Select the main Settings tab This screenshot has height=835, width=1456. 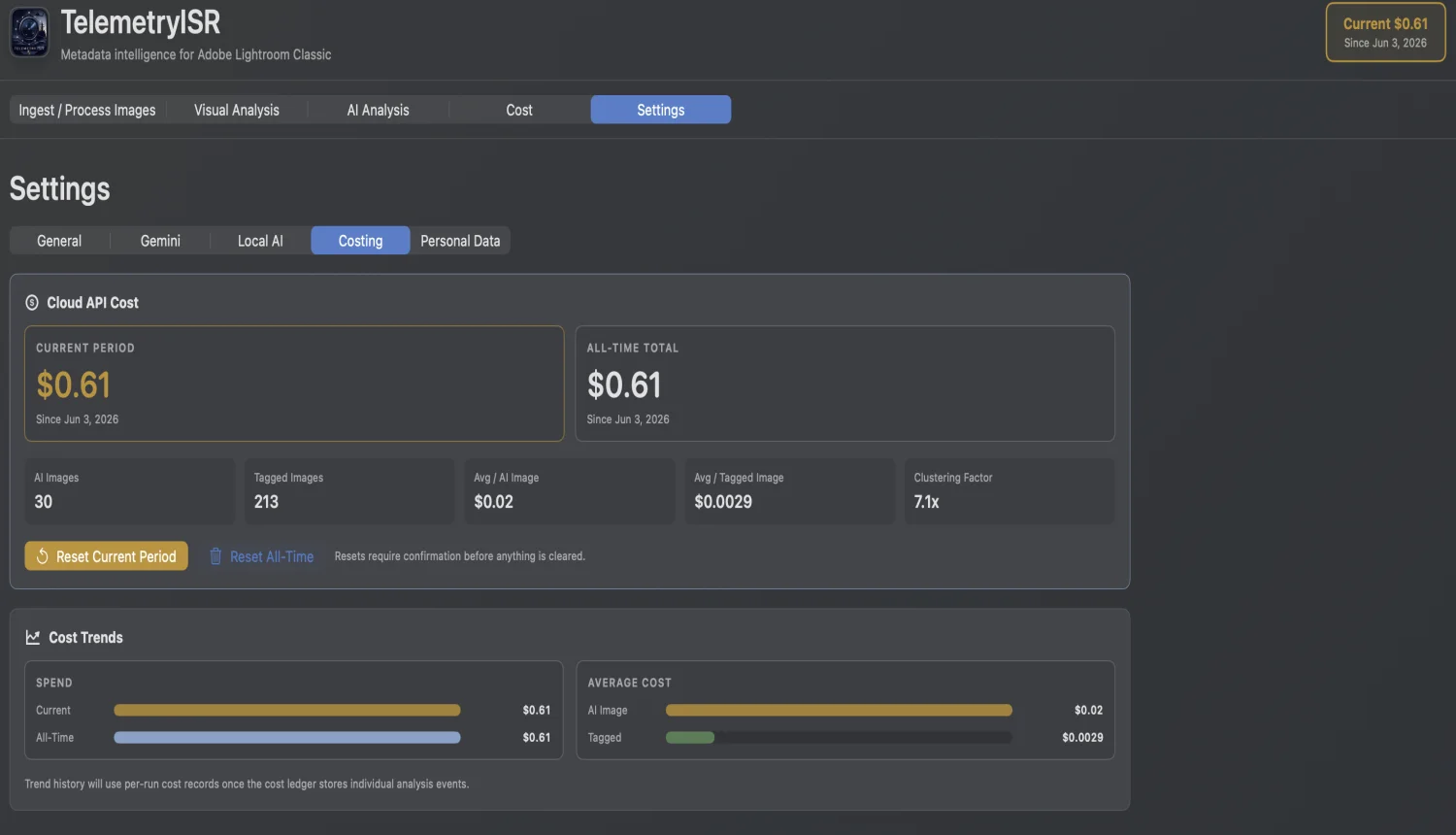661,110
